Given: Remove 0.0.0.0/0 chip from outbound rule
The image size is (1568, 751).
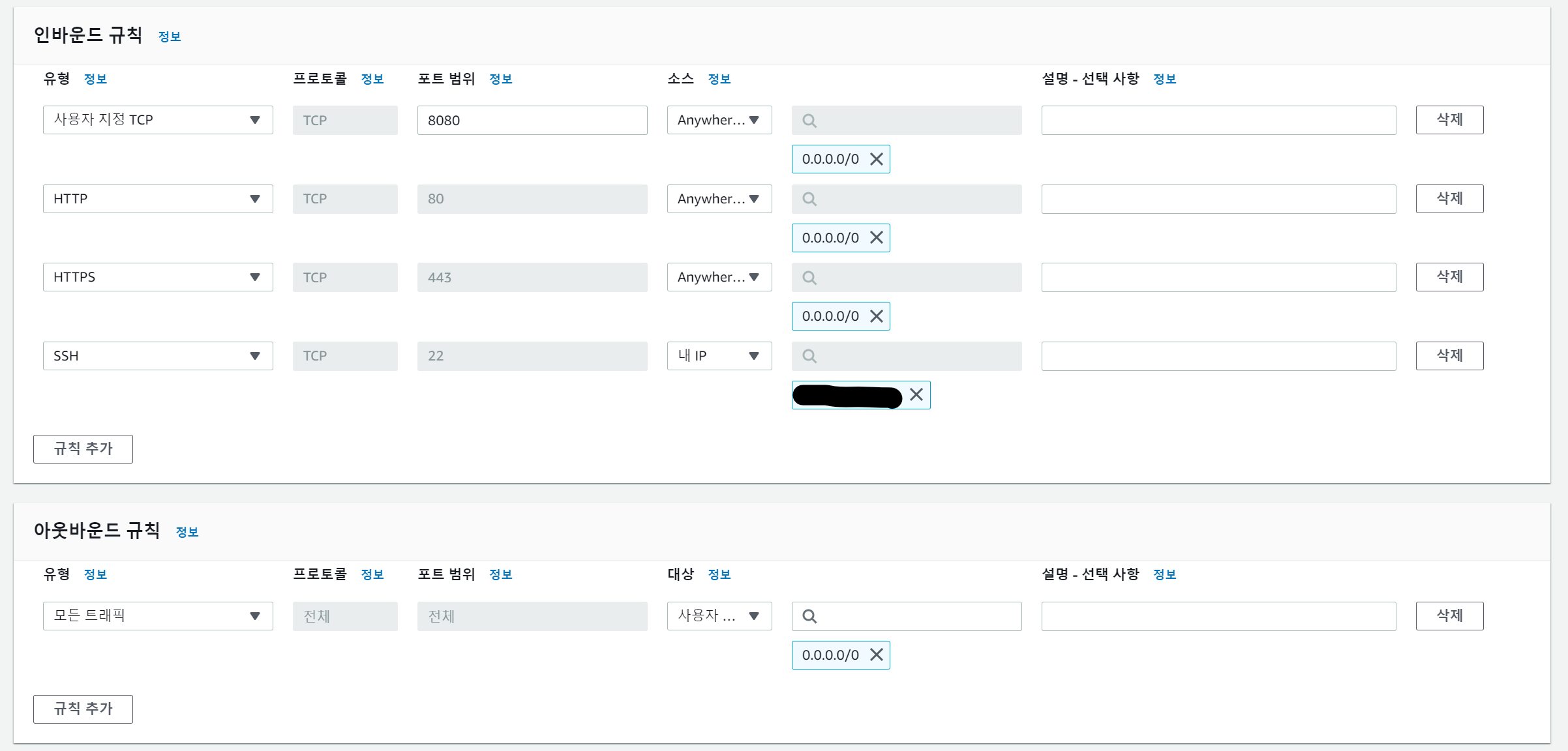Looking at the screenshot, I should (877, 655).
